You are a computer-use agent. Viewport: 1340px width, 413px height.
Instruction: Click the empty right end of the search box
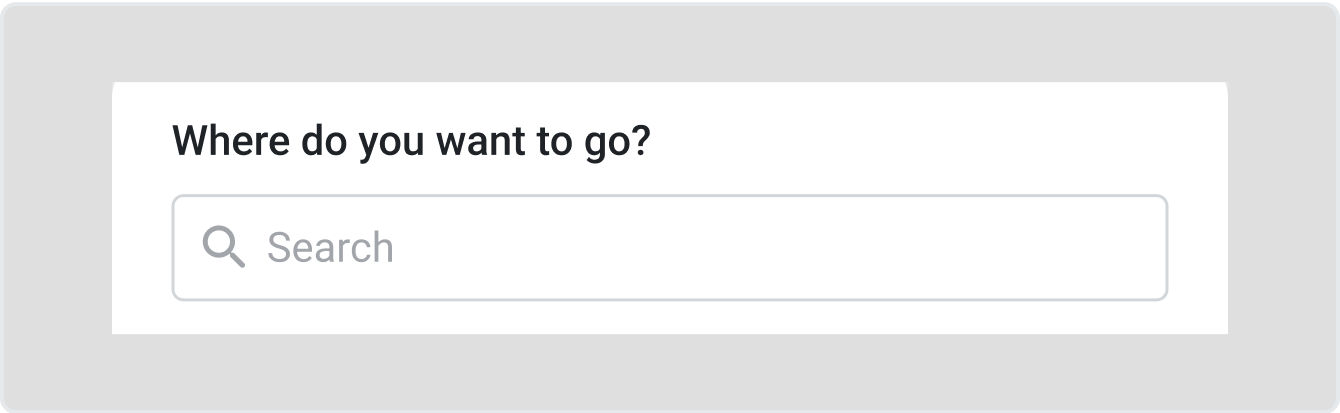(x=1100, y=248)
